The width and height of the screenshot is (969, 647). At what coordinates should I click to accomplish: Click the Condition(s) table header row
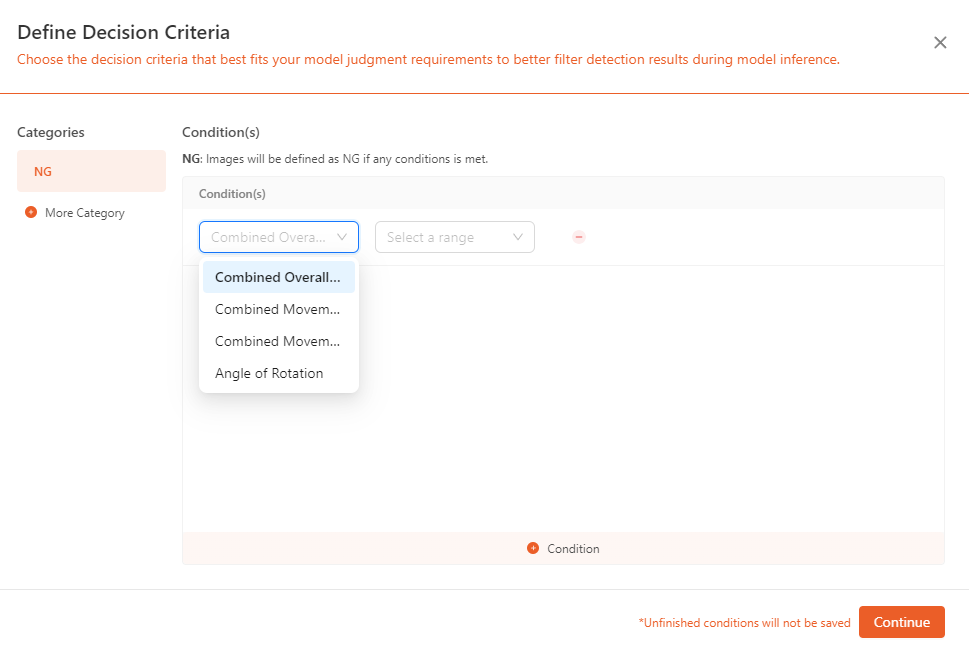(x=563, y=193)
